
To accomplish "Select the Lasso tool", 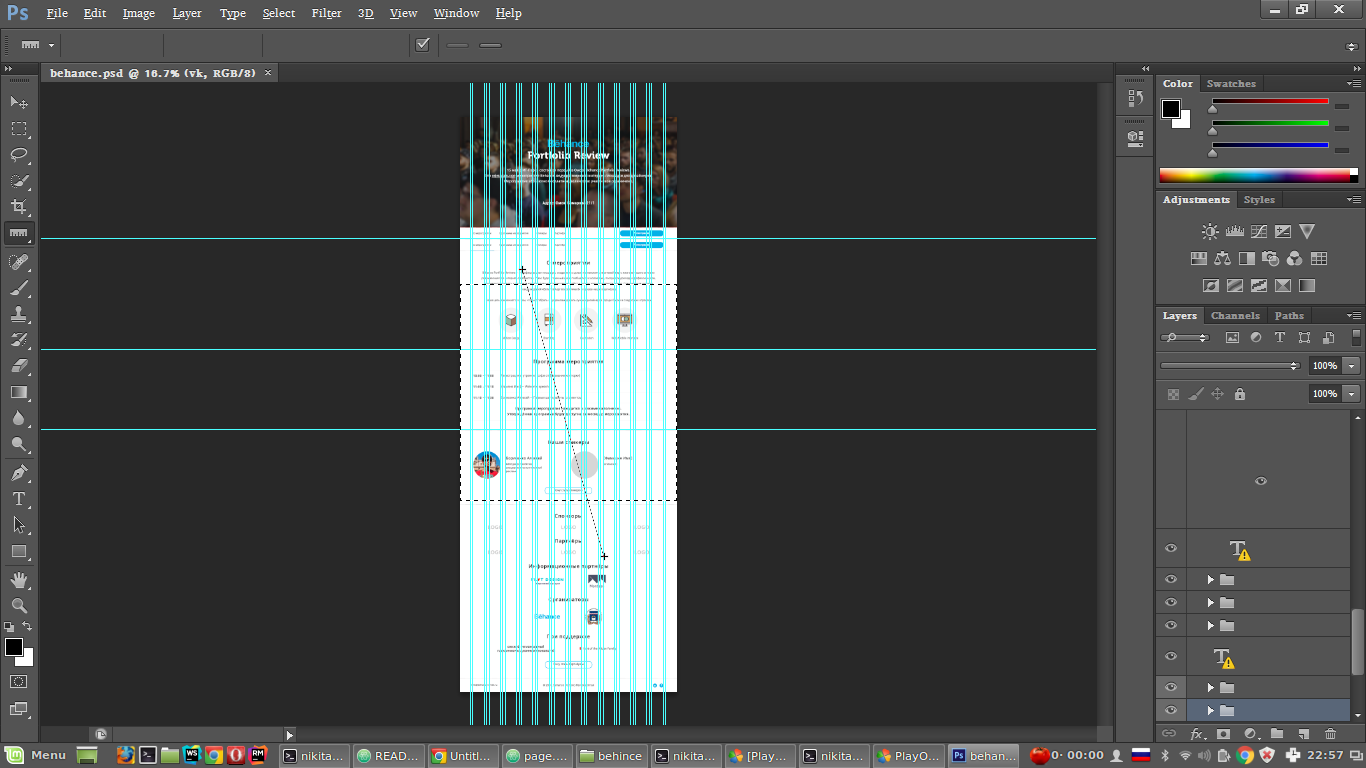I will pos(19,155).
